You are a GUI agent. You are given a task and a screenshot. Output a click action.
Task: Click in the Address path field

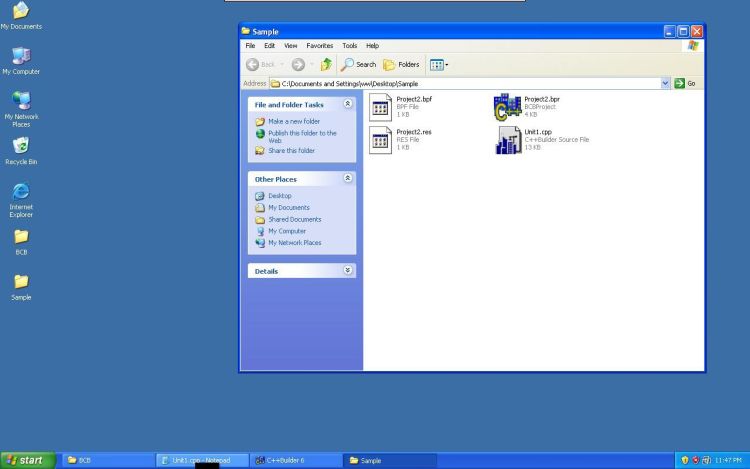click(x=465, y=83)
